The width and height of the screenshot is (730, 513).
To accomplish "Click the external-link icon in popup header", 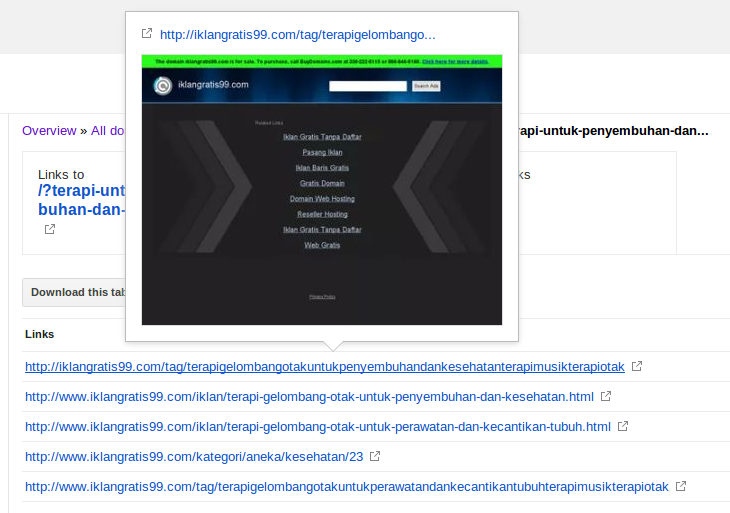I will click(147, 34).
